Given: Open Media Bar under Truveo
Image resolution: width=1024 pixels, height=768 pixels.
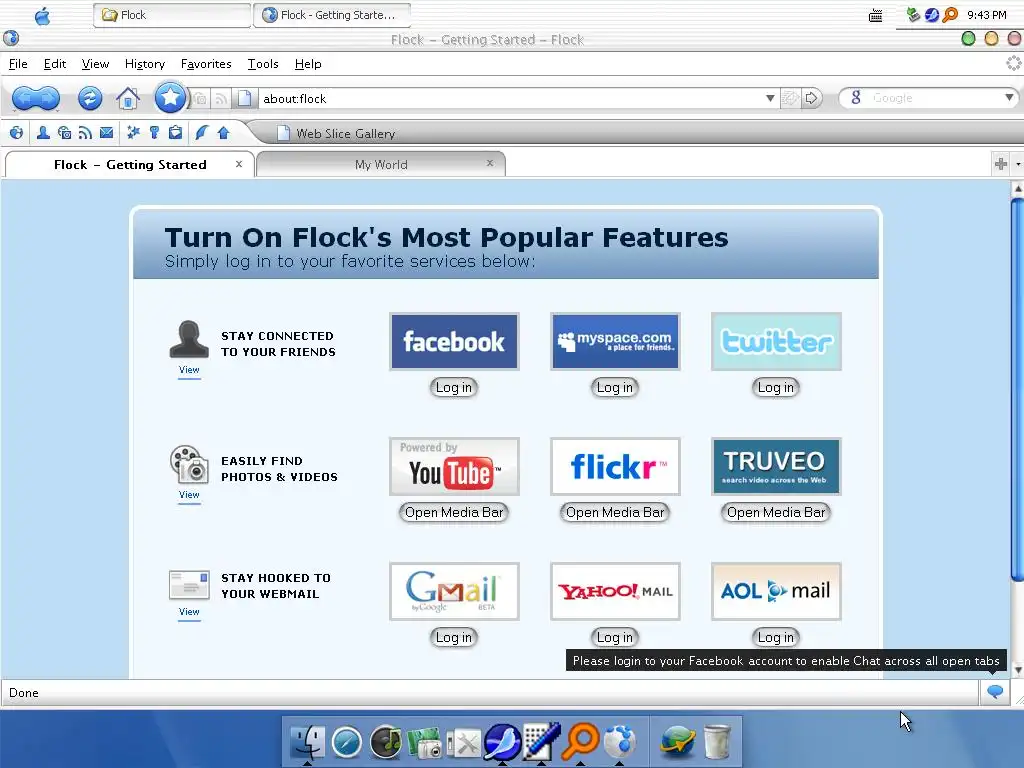Looking at the screenshot, I should (x=776, y=513).
